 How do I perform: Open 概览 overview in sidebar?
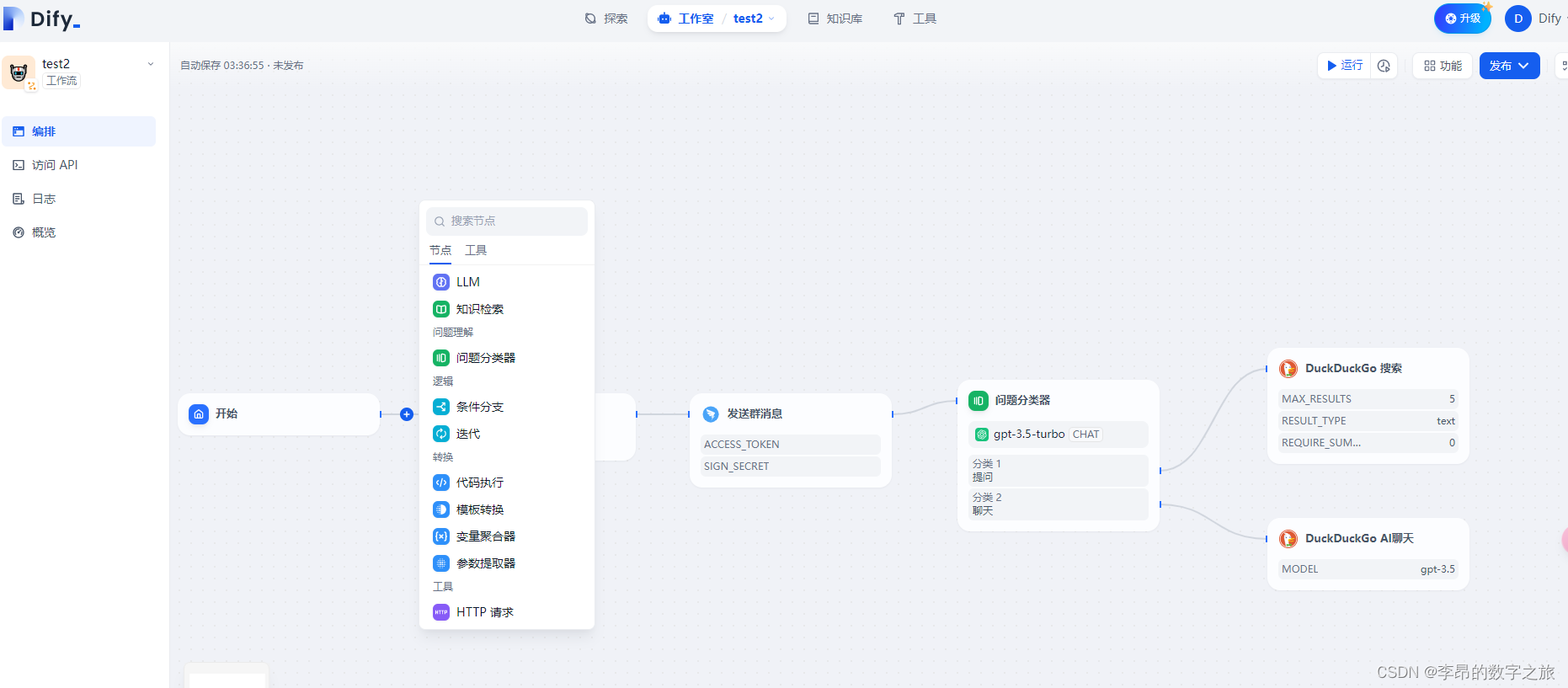pos(78,232)
